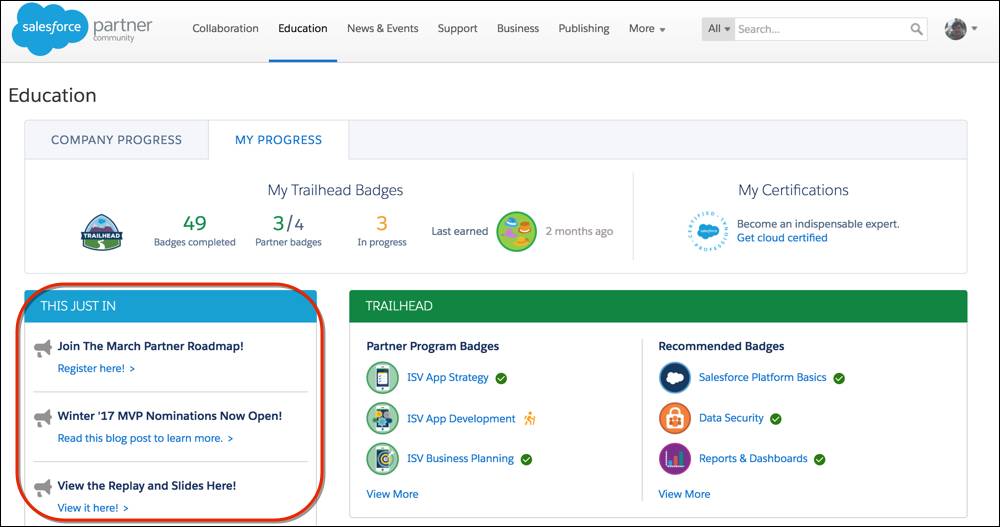Click the Get cloud certified link

pyautogui.click(x=782, y=237)
